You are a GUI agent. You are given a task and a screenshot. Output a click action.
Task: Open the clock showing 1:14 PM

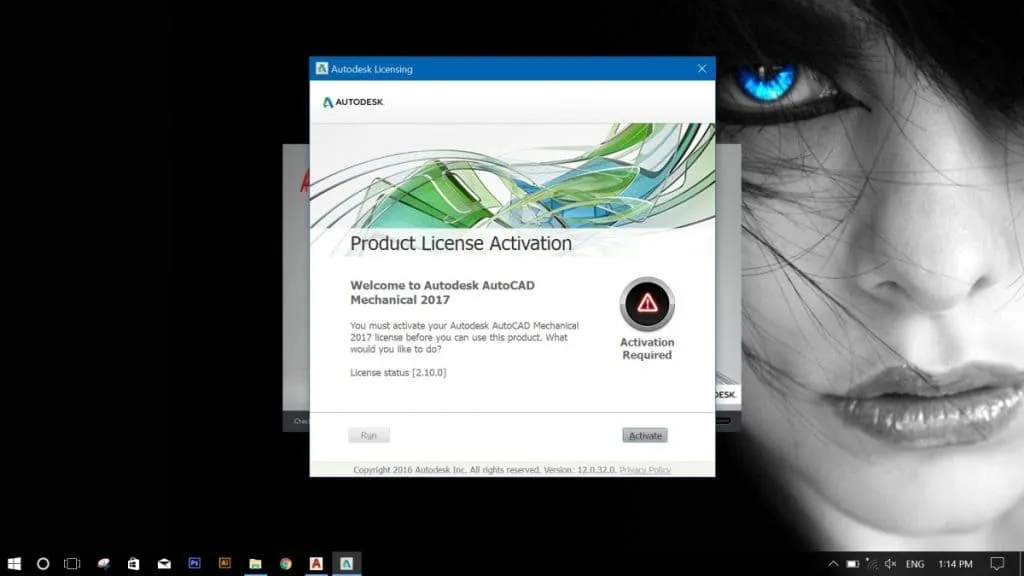pyautogui.click(x=955, y=564)
